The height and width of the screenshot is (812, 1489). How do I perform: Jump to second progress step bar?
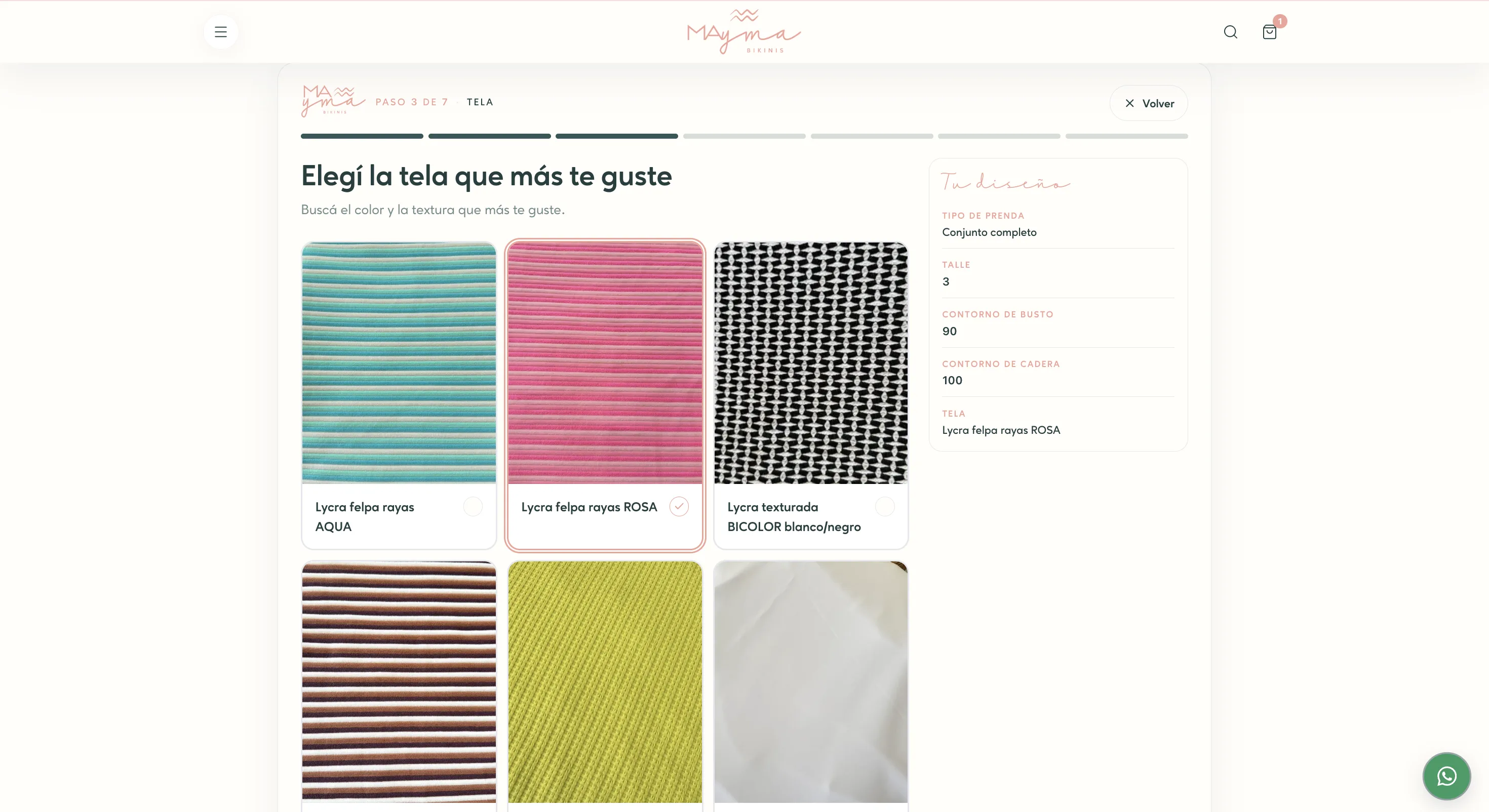click(490, 136)
